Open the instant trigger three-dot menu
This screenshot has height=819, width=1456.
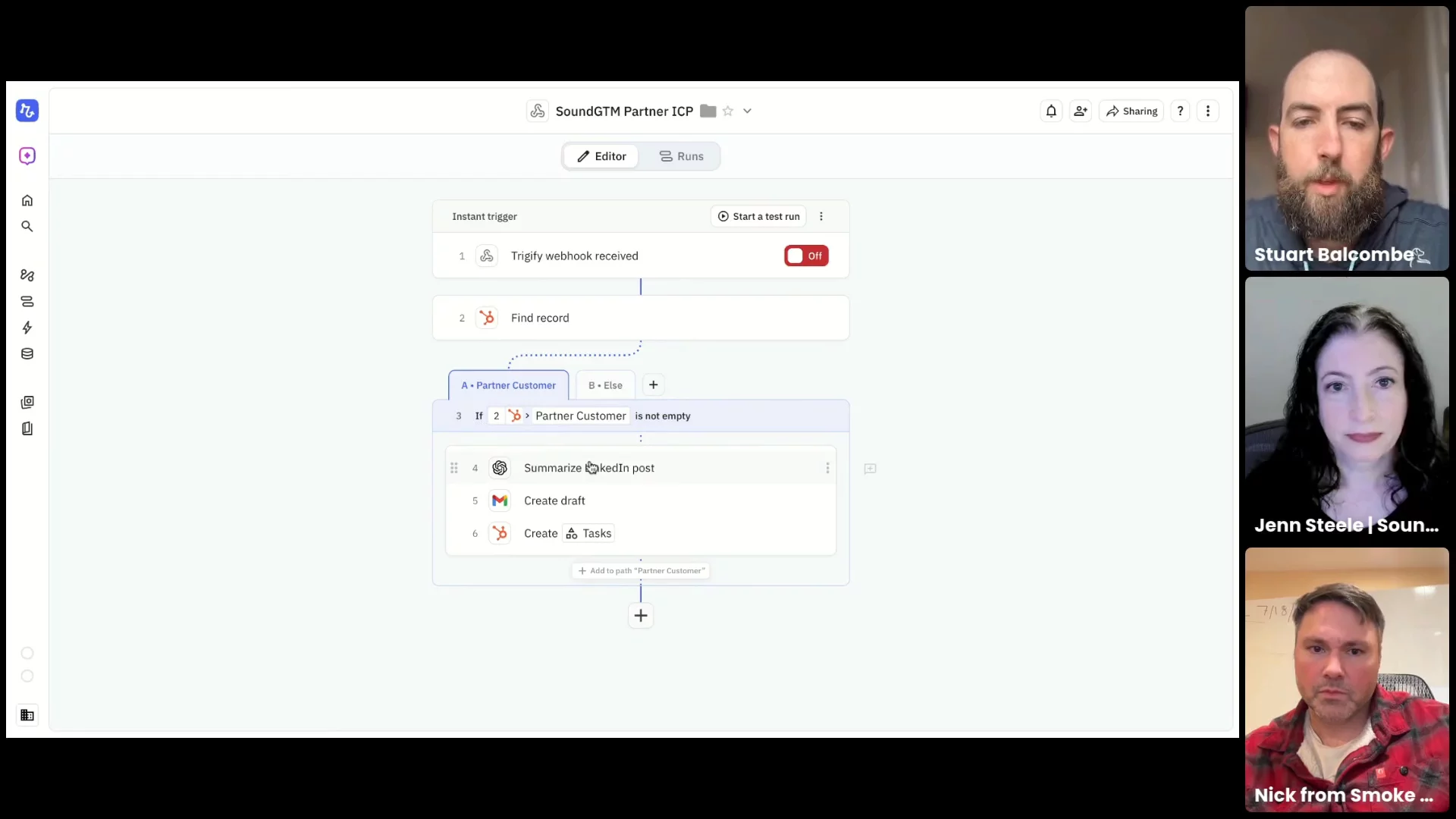pos(821,217)
